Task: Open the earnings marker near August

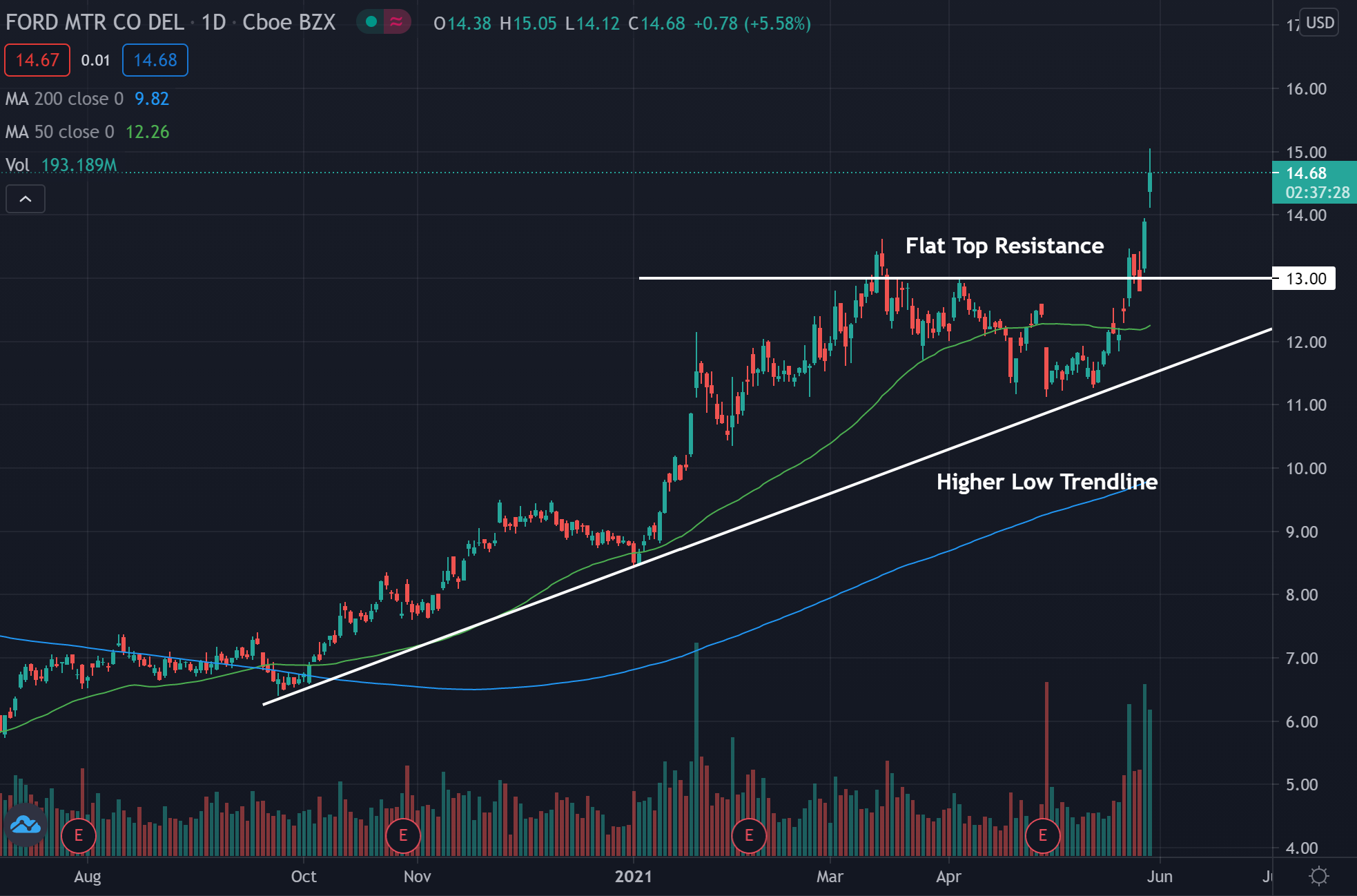Action: [79, 835]
